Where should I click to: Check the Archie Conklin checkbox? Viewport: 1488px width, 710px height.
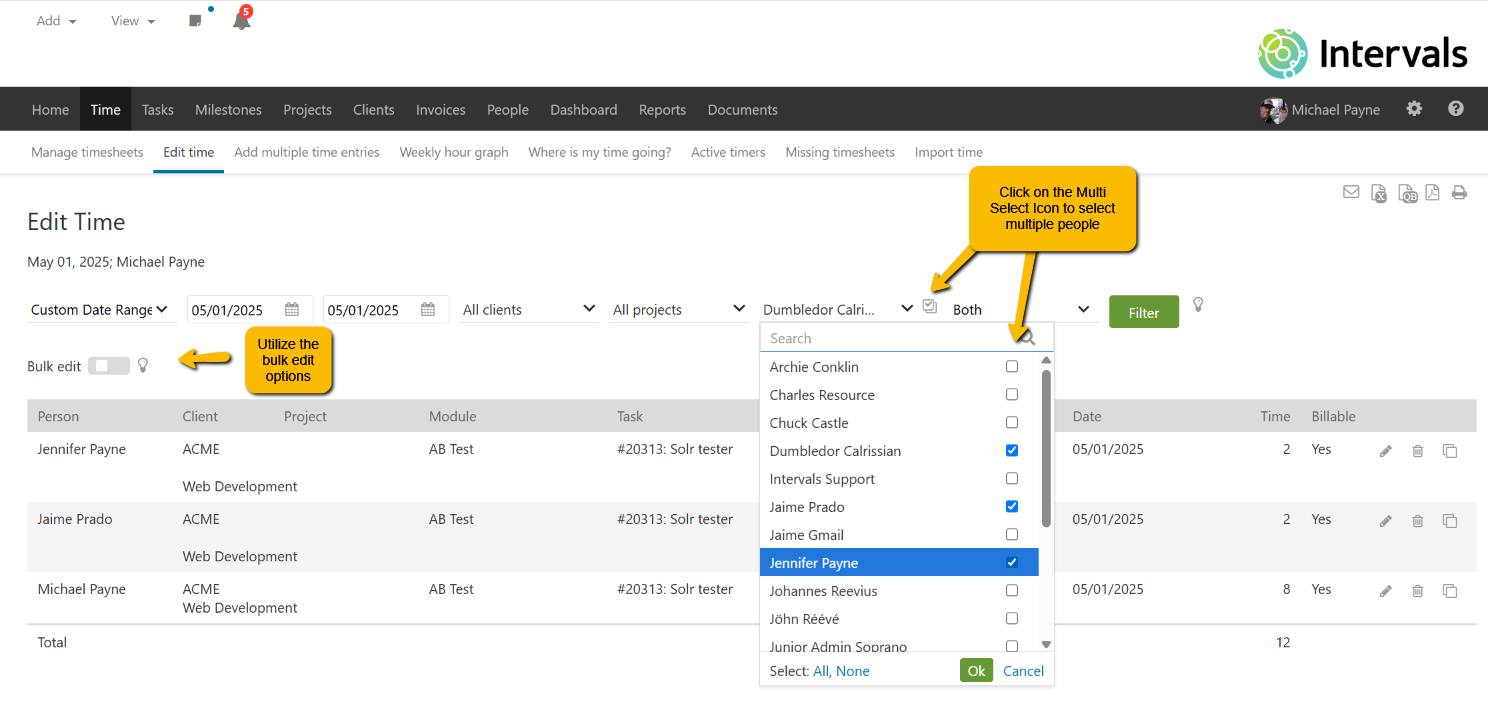[x=1012, y=367]
